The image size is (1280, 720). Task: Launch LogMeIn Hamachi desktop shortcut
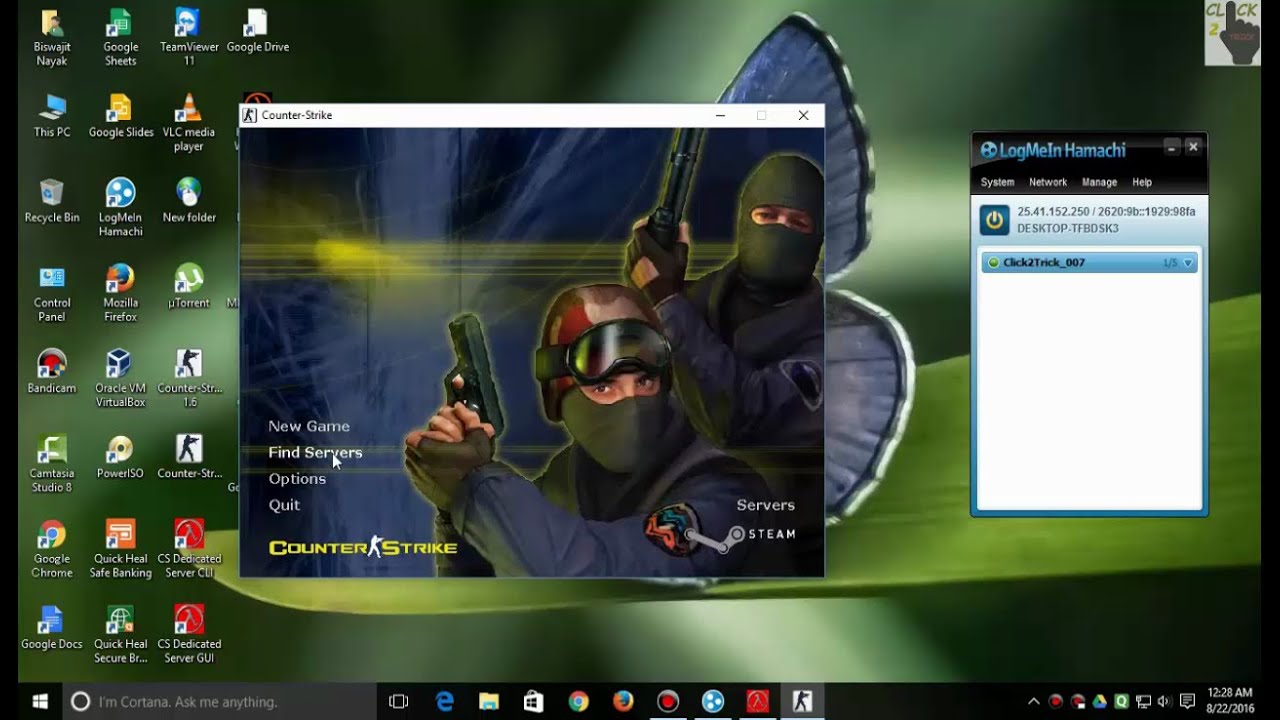coord(120,208)
